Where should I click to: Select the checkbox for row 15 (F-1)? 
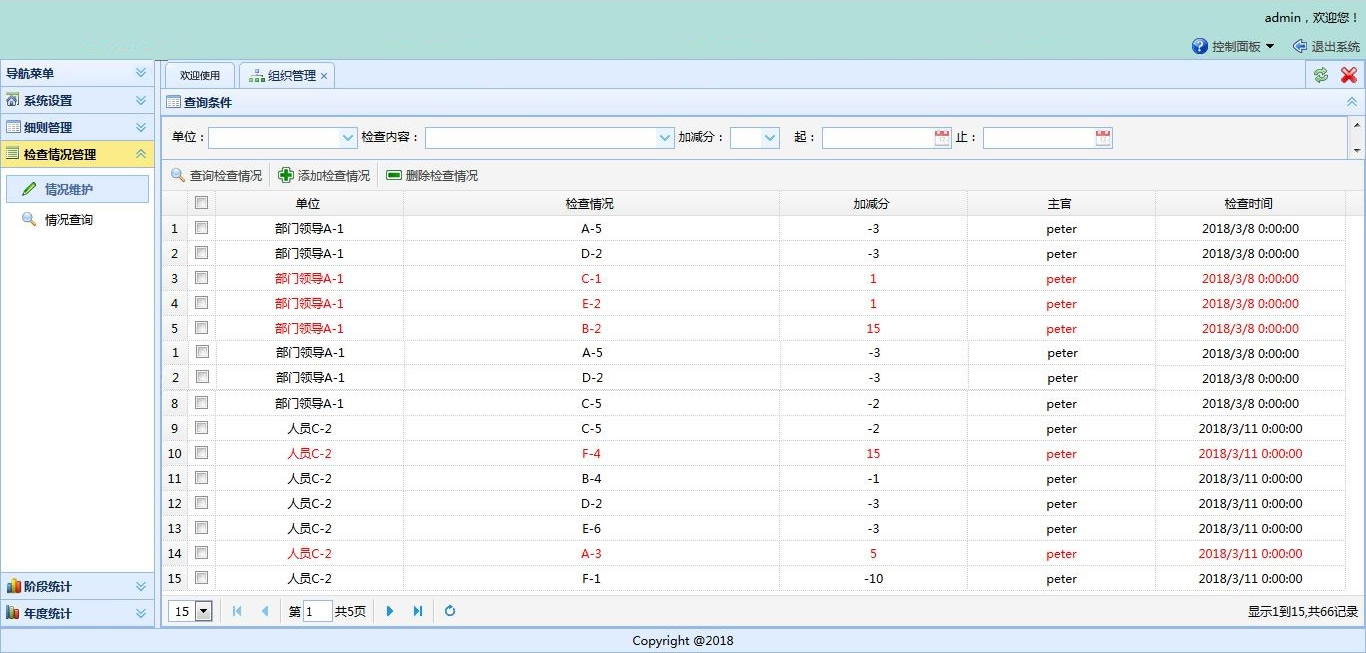point(202,578)
